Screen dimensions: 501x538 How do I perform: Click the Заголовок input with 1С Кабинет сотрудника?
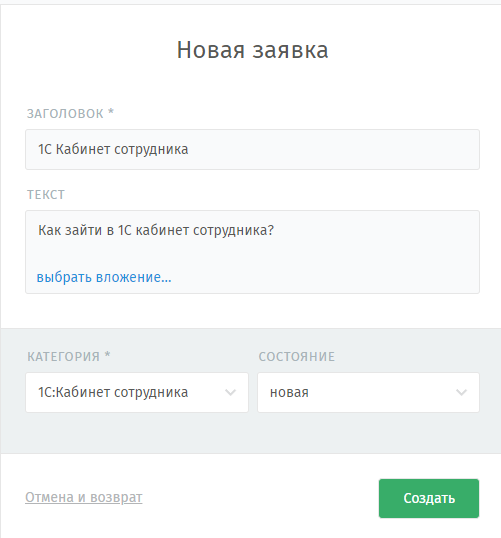[x=252, y=149]
